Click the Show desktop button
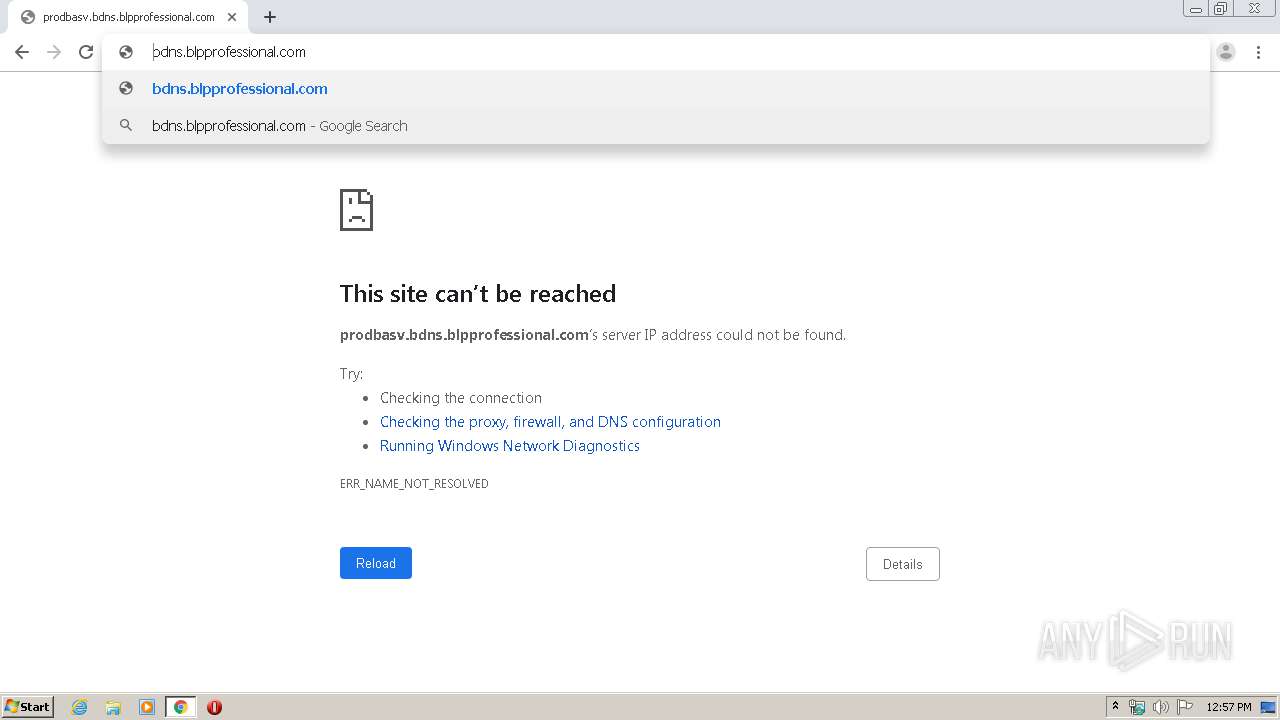The height and width of the screenshot is (720, 1280). click(1268, 707)
